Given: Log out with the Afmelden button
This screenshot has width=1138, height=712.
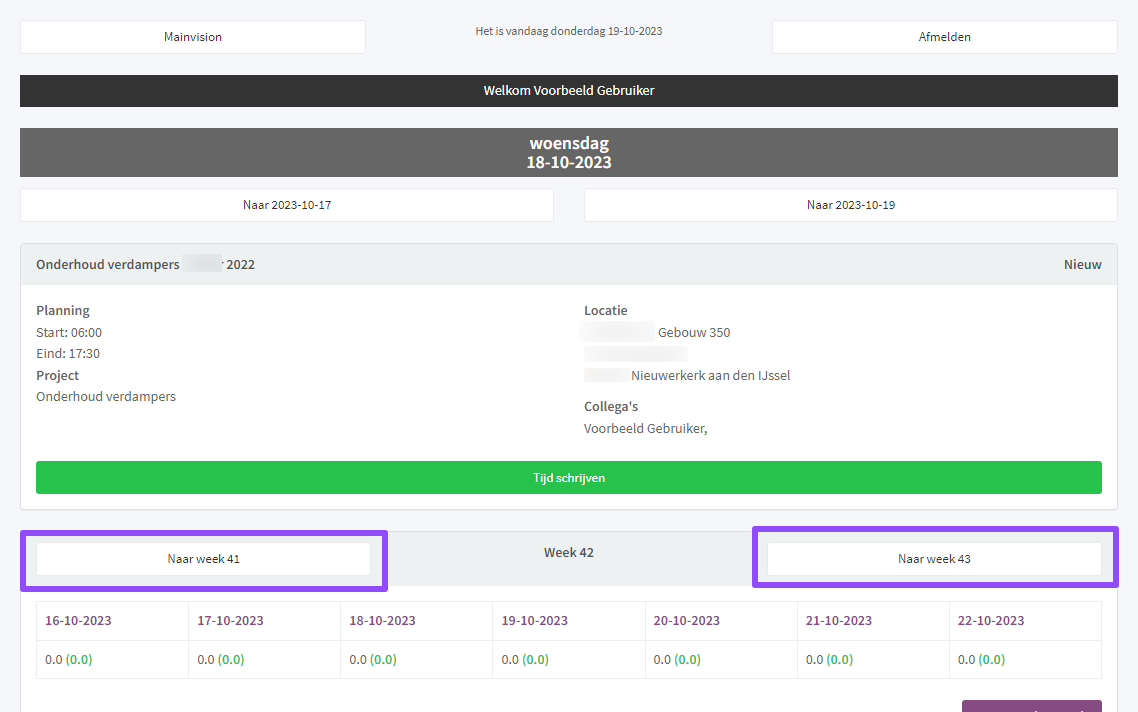Looking at the screenshot, I should pyautogui.click(x=944, y=37).
